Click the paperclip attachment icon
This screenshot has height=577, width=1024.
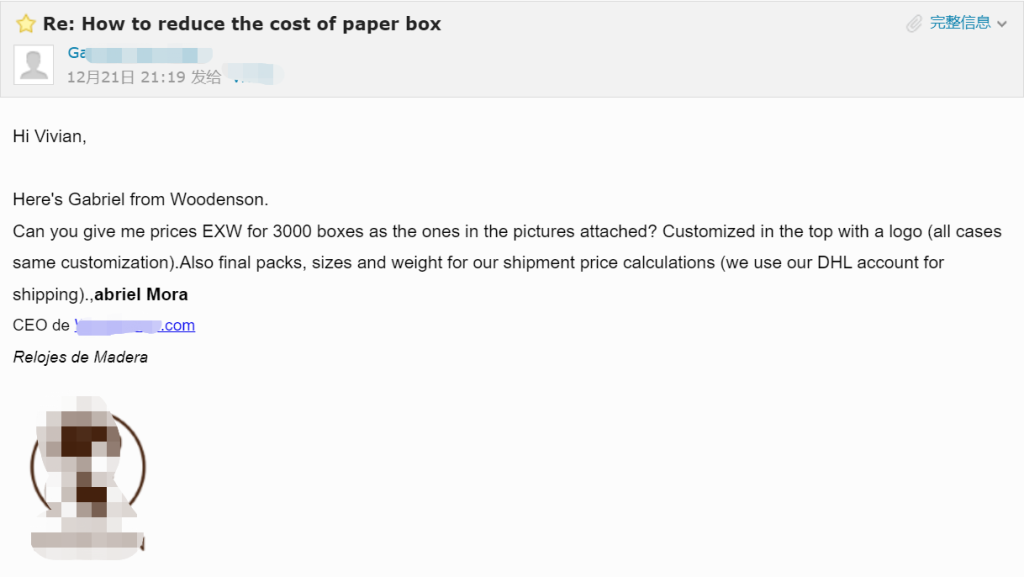(914, 24)
